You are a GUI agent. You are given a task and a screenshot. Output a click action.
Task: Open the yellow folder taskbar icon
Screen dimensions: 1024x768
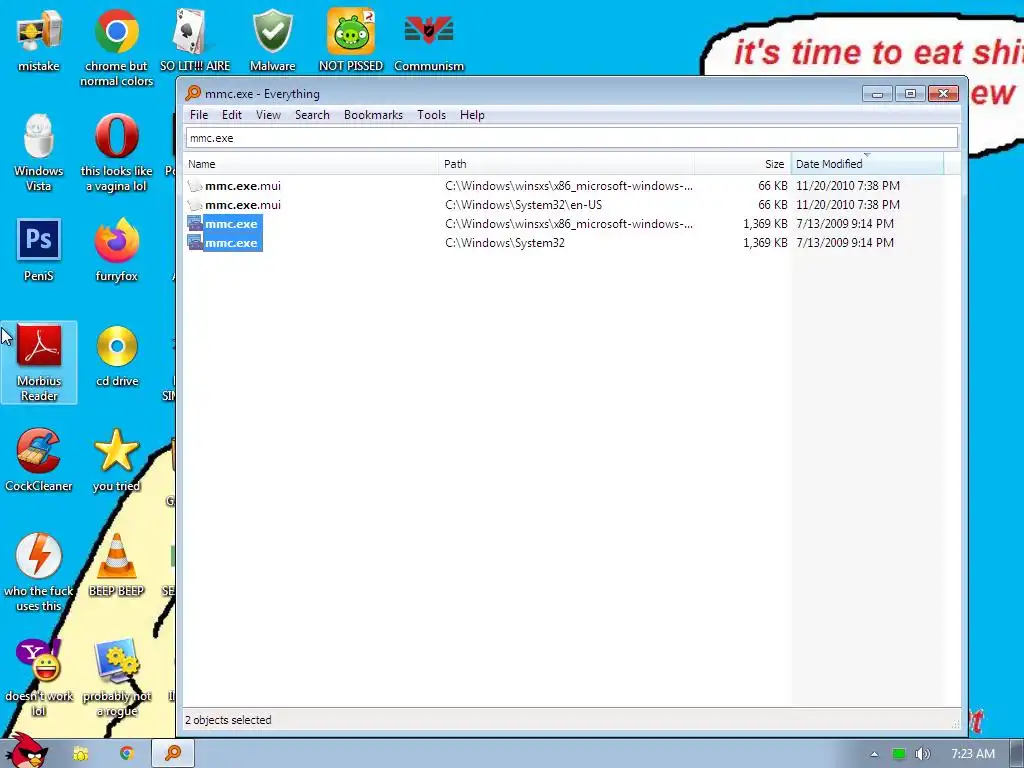click(81, 754)
